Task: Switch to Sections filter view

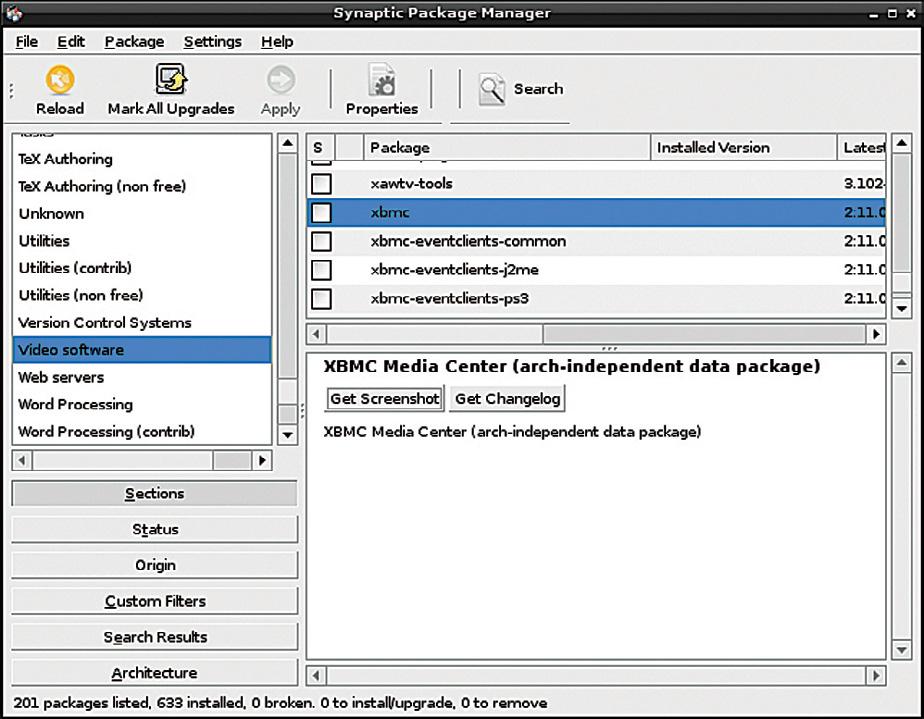Action: (154, 493)
